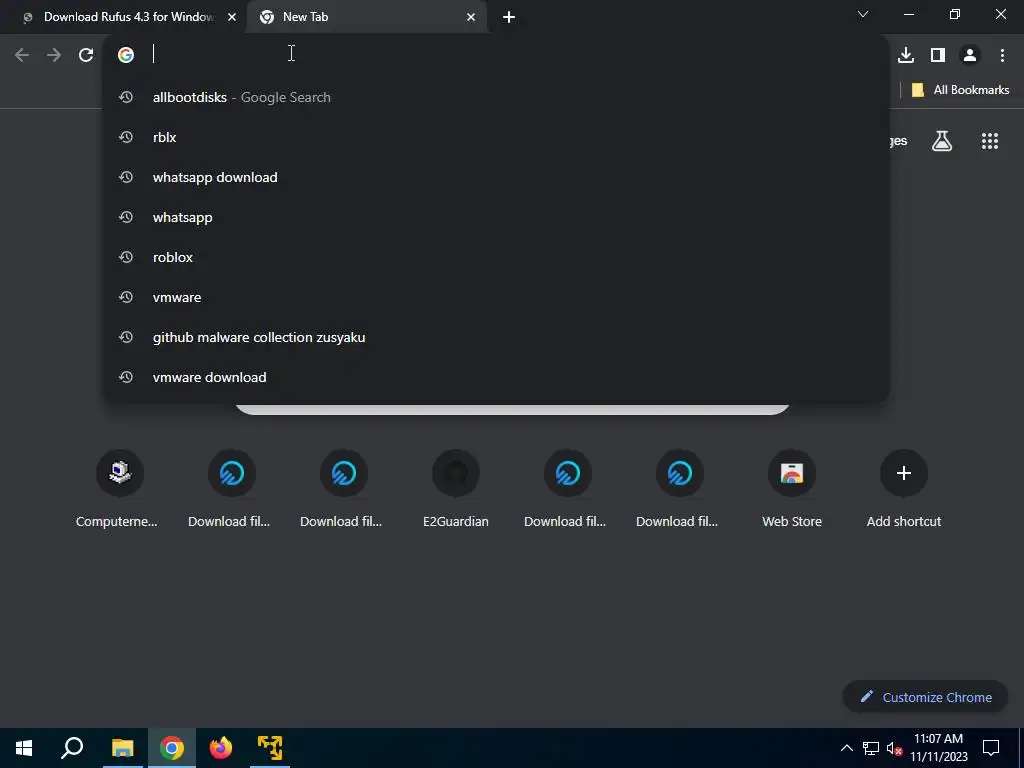Toggle the side panel icon
The image size is (1024, 768).
pos(938,55)
